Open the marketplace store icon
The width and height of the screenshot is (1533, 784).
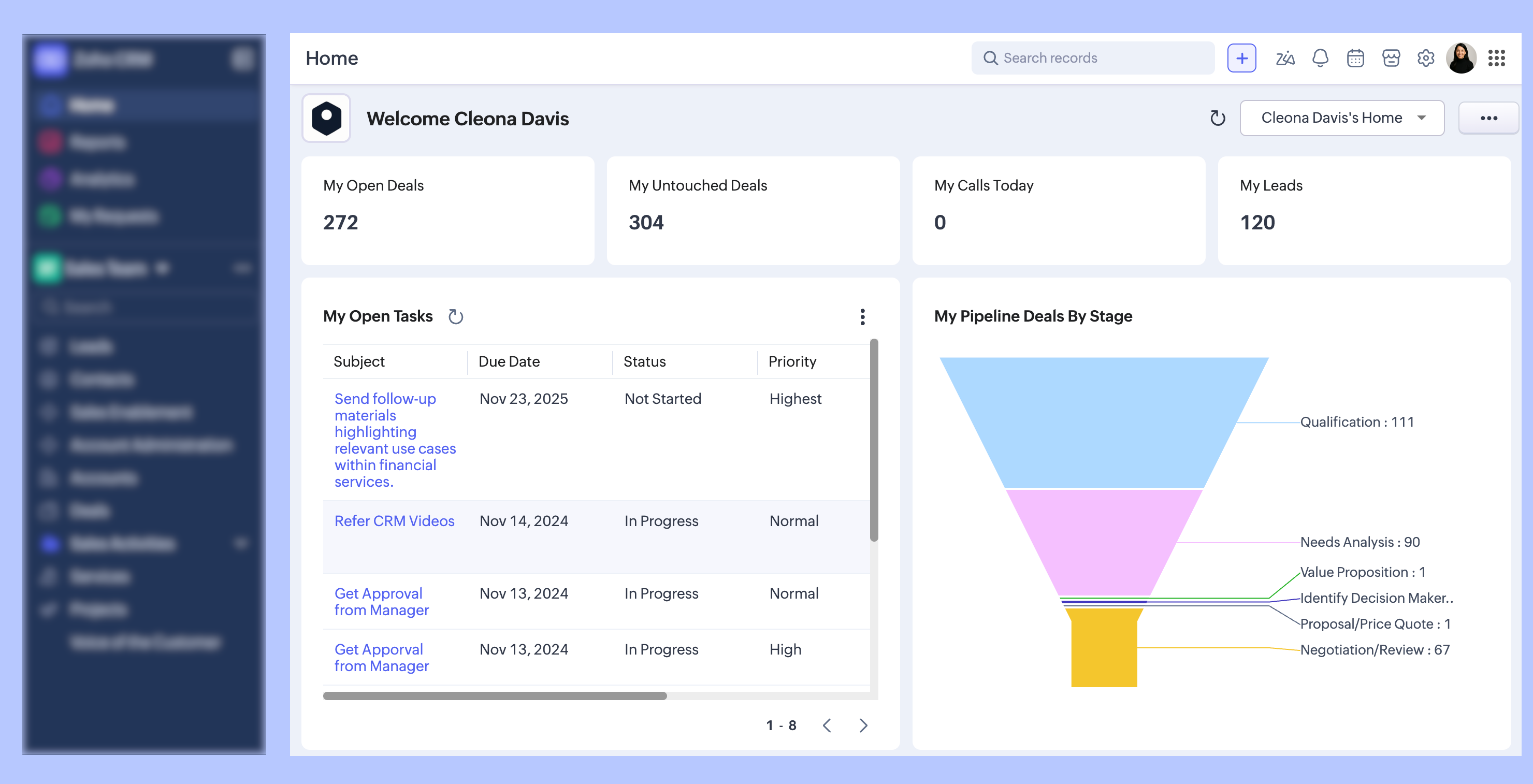point(1391,57)
